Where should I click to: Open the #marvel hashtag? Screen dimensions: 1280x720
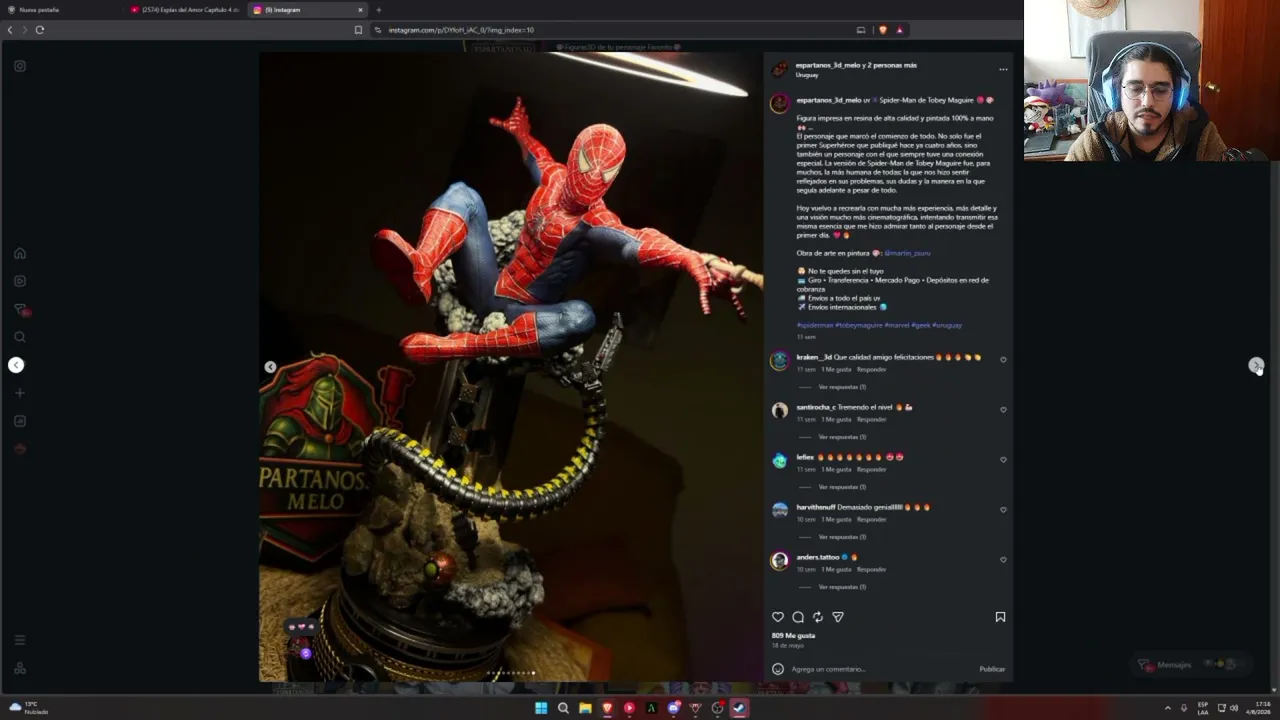tap(897, 325)
